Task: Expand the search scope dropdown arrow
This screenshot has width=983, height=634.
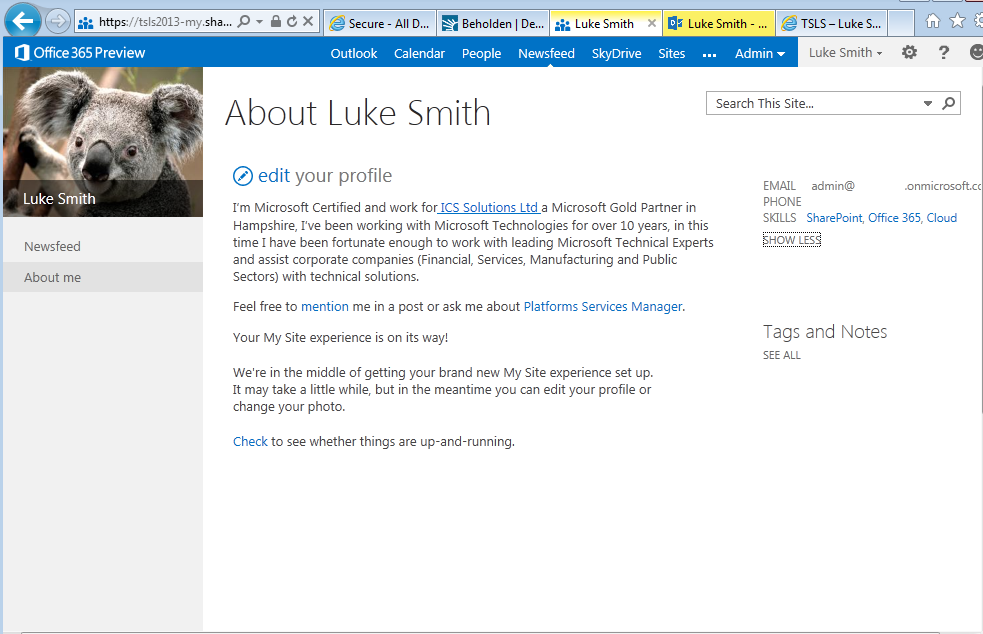Action: click(x=928, y=103)
